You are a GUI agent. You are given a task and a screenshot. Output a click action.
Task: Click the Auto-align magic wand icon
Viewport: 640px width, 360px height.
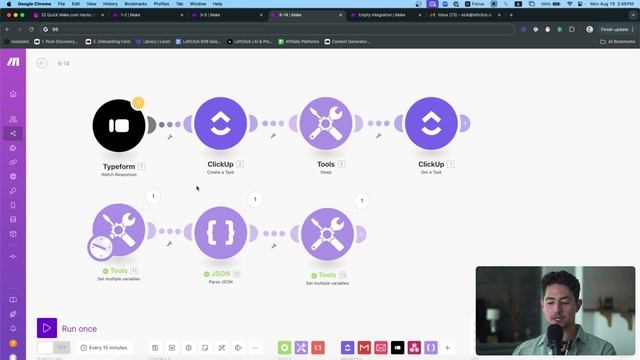222,348
